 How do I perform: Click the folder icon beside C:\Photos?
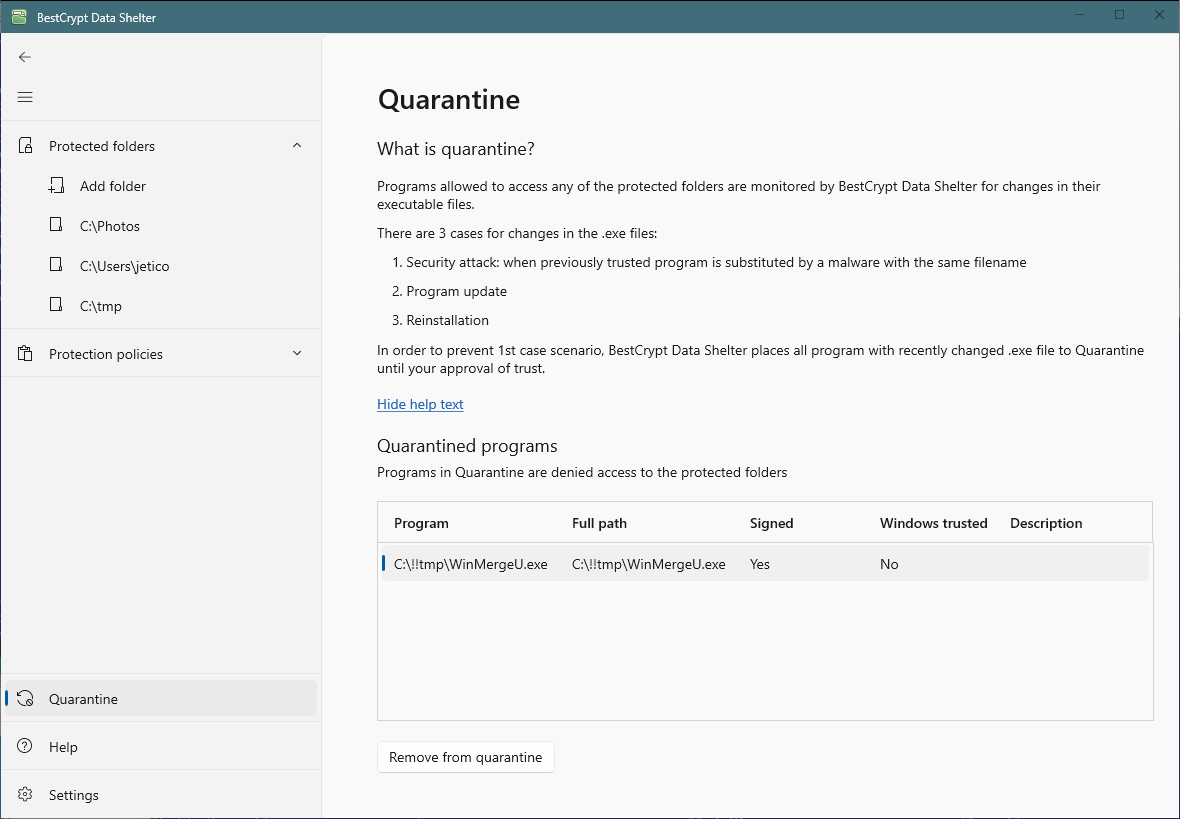(56, 224)
